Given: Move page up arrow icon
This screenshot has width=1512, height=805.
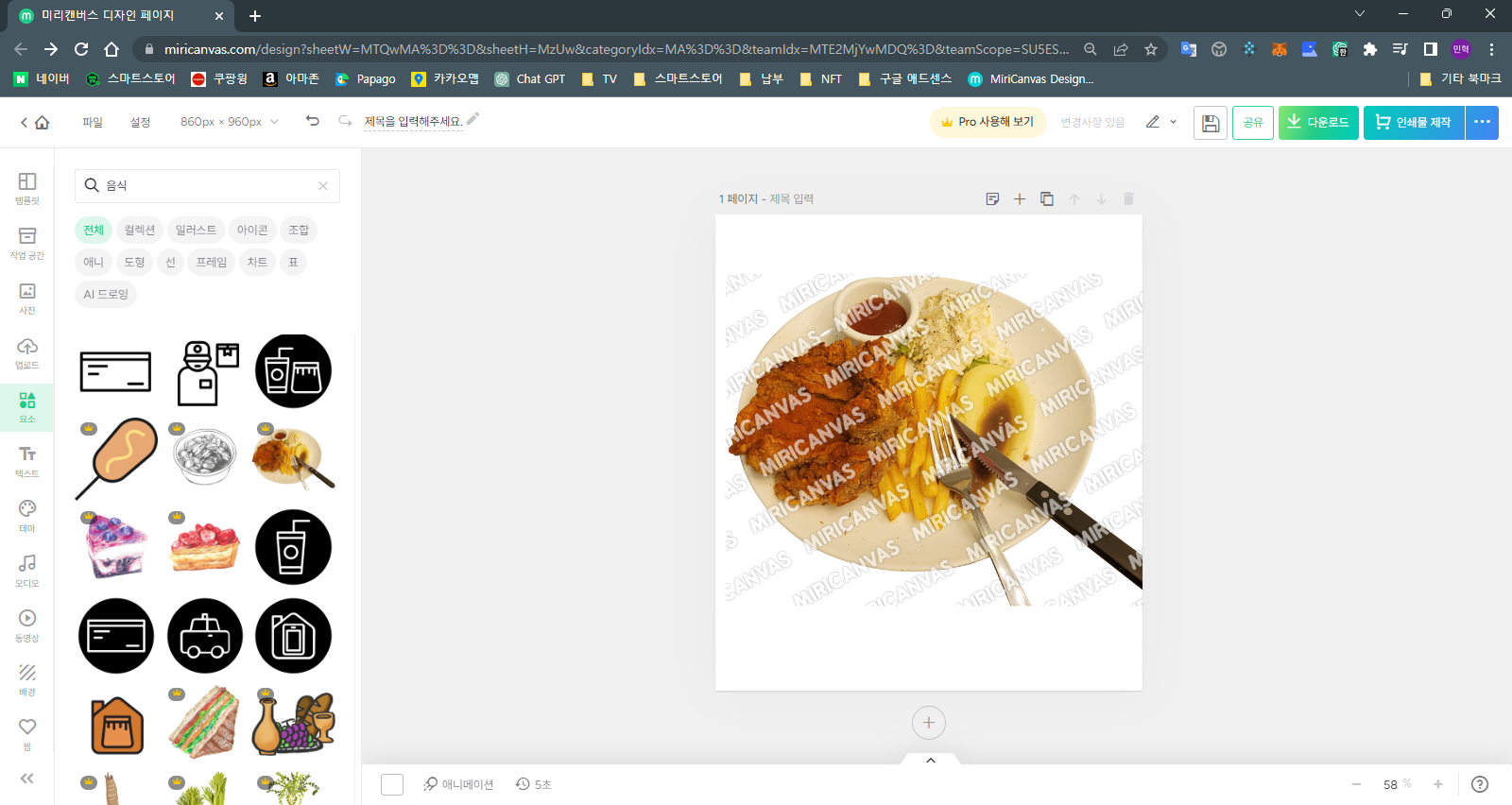Looking at the screenshot, I should point(1074,198).
